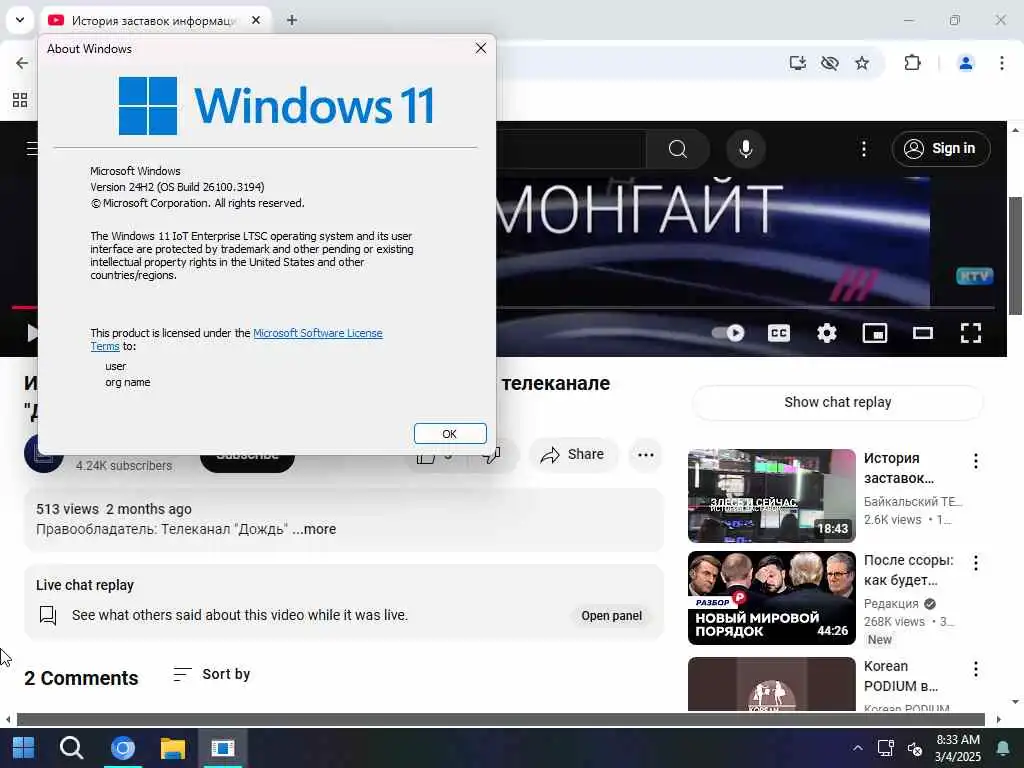Toggle closed captions CC
The image size is (1024, 768).
point(778,333)
